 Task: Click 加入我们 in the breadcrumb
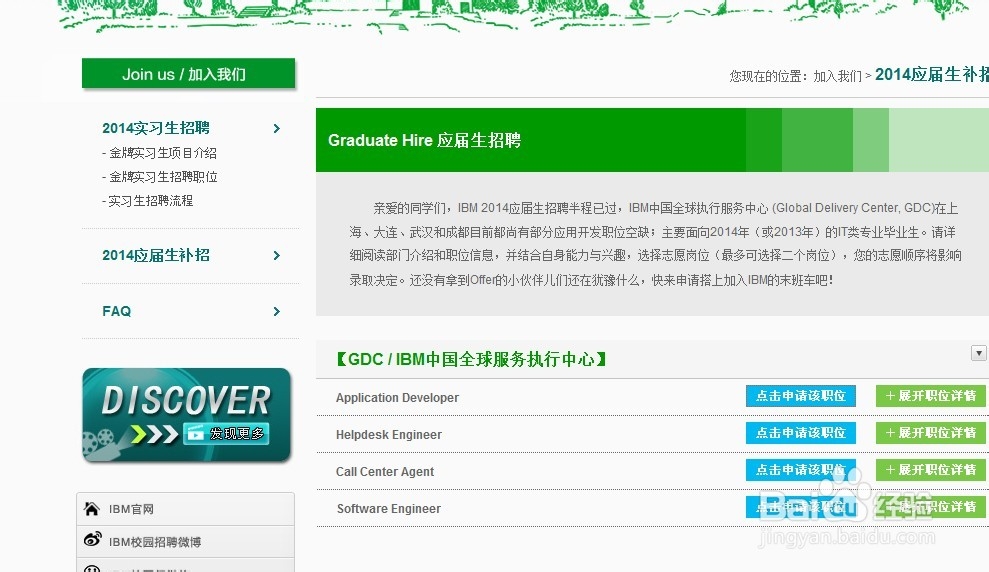tap(837, 76)
